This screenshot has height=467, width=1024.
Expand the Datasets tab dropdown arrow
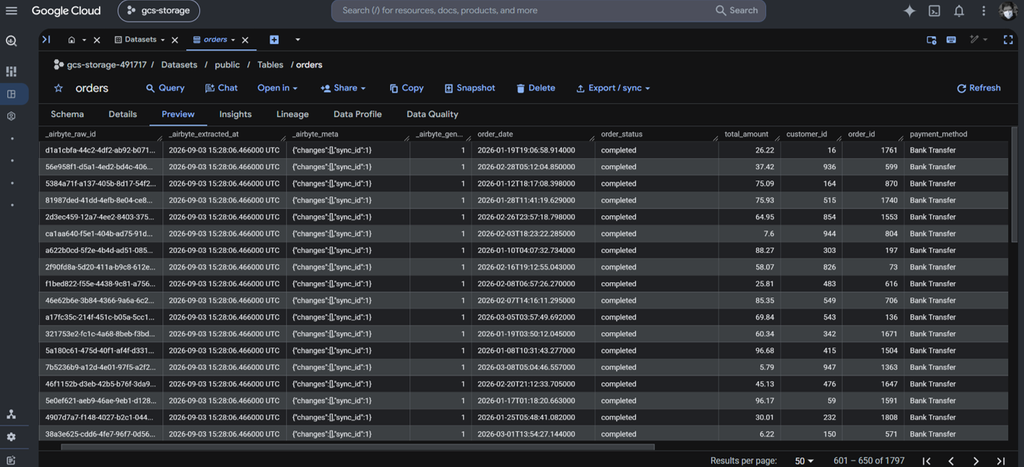(163, 40)
